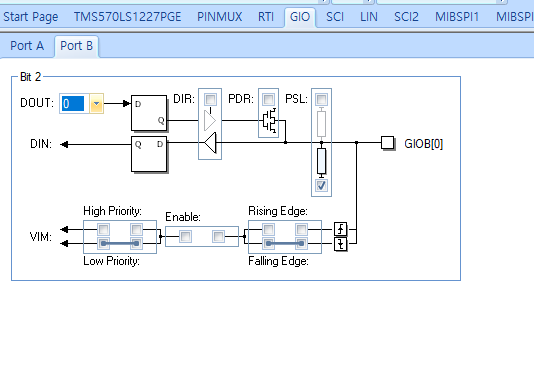
Task: Select the left High Priority checkbox
Action: [103, 229]
